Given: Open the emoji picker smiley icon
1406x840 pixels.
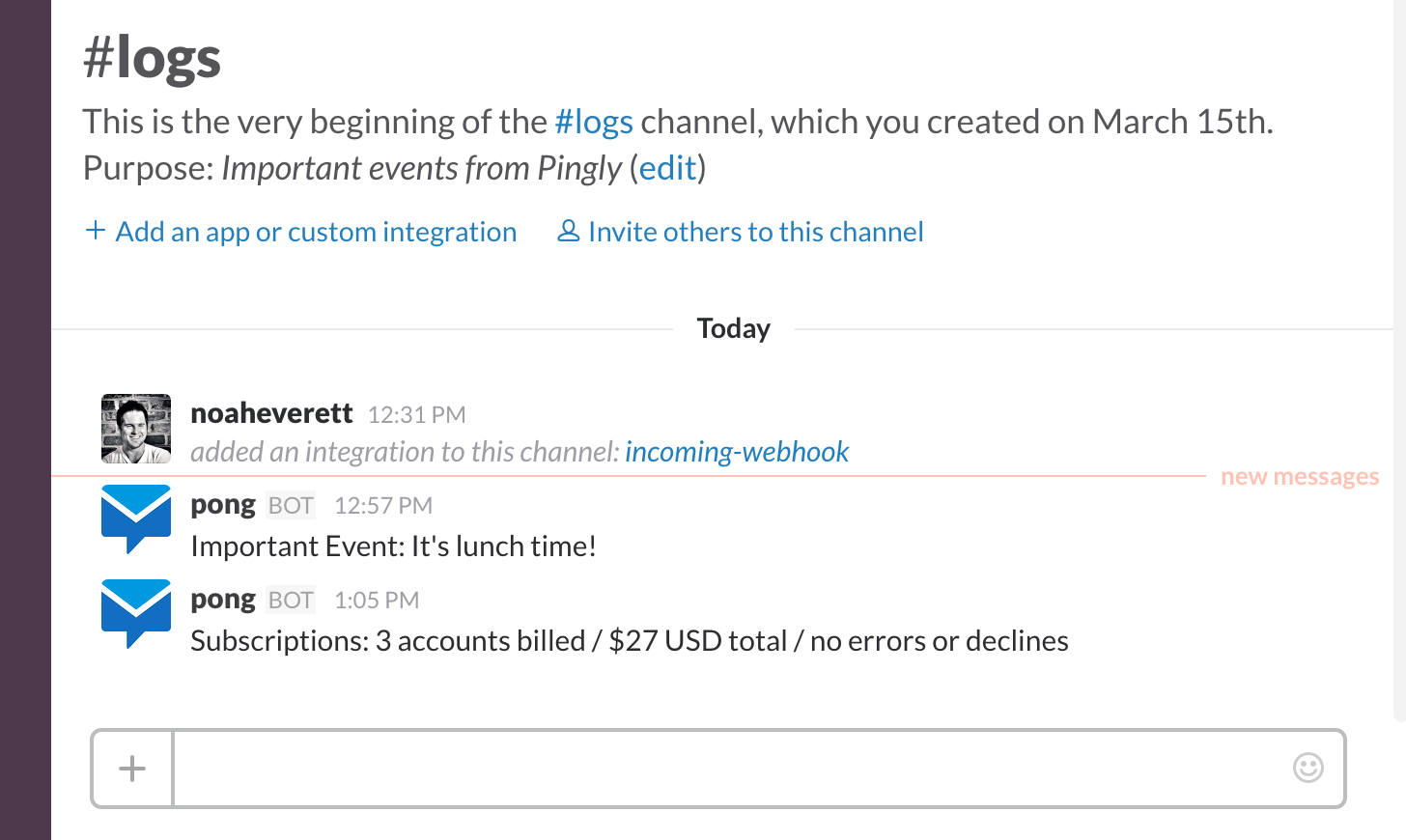Looking at the screenshot, I should click(1308, 768).
